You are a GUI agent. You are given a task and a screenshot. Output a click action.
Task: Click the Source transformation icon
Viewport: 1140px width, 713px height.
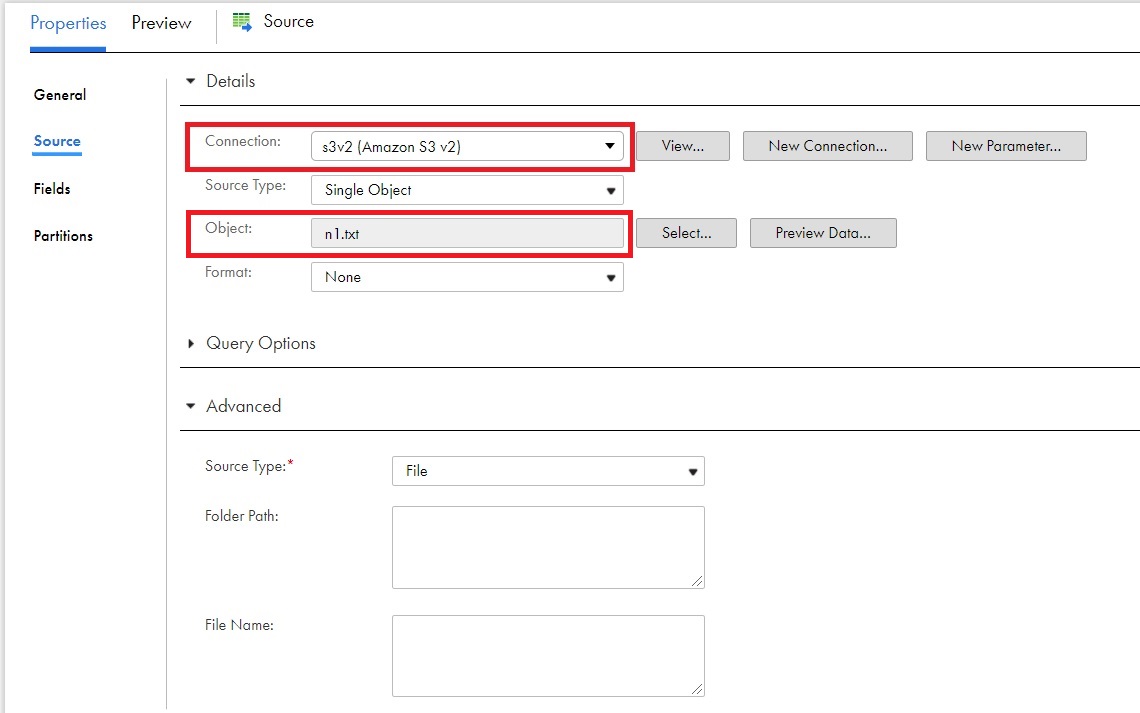[242, 22]
